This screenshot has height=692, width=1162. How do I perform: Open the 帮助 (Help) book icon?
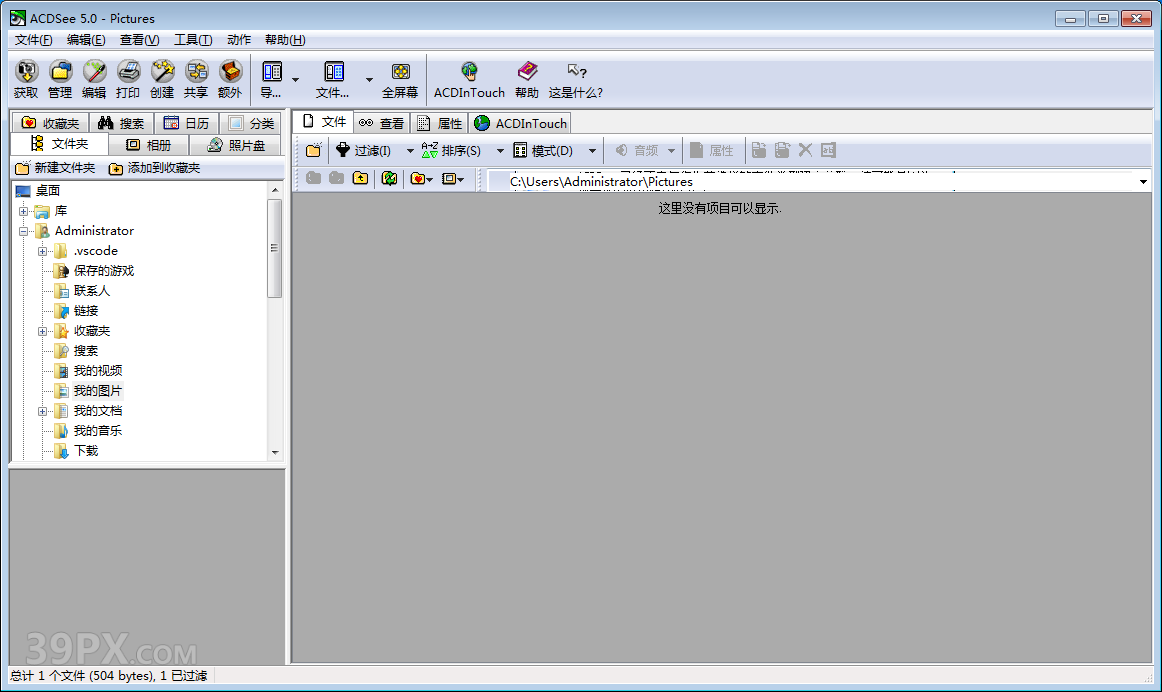click(x=526, y=78)
